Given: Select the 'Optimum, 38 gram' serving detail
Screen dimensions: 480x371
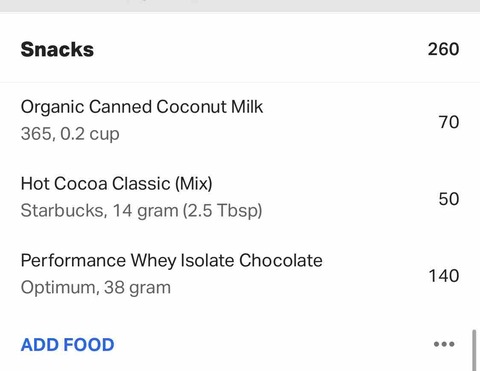Looking at the screenshot, I should point(96,288).
